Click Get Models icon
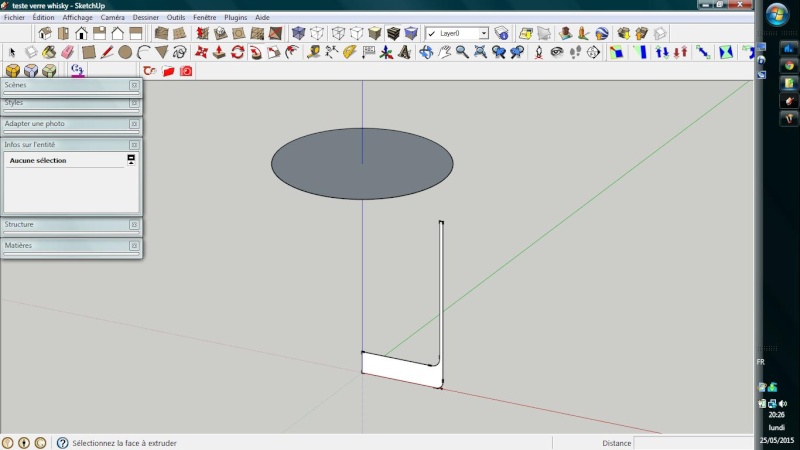 point(623,34)
